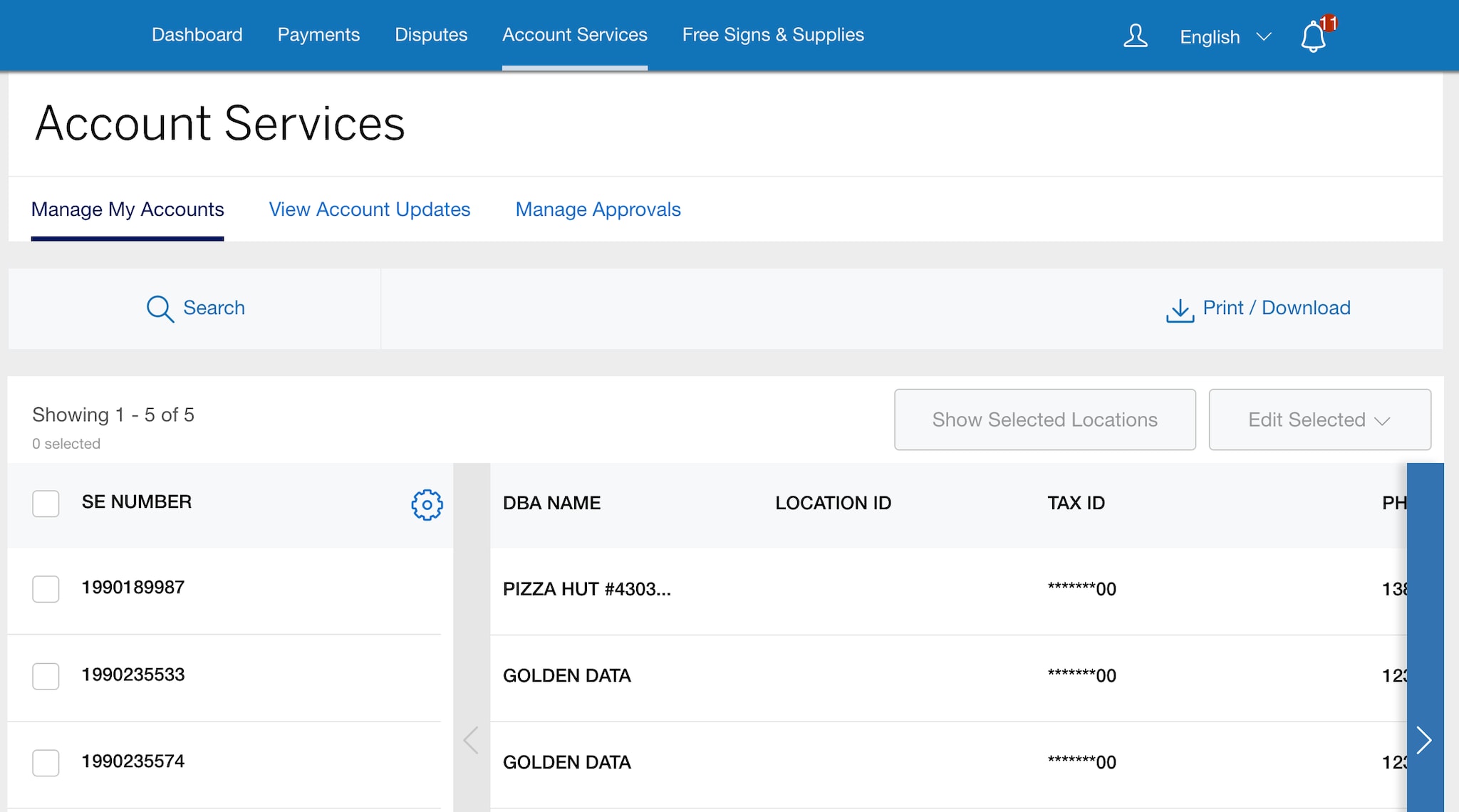Switch to the View Account Updates tab
Viewport: 1459px width, 812px height.
point(369,209)
